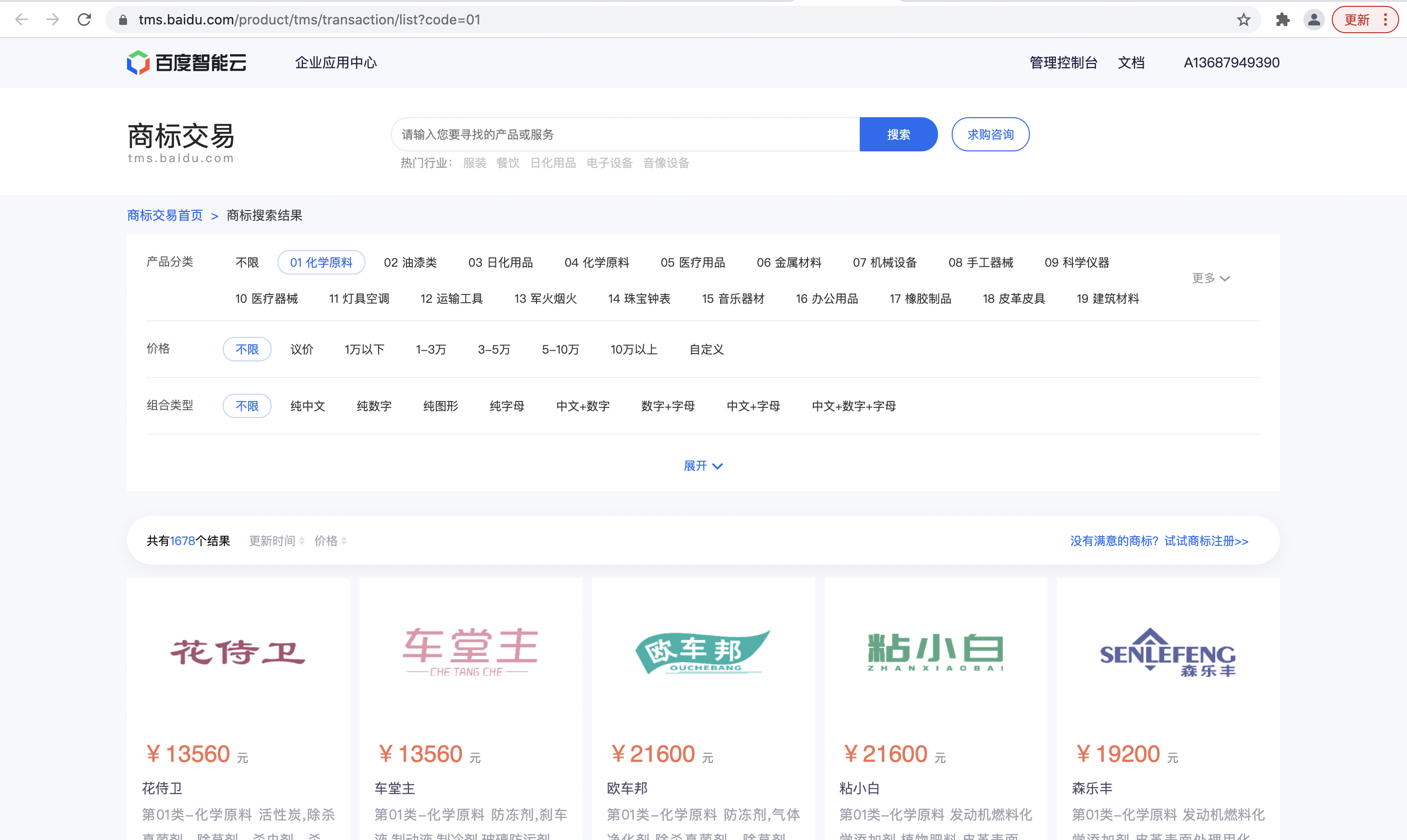Screen dimensions: 1407x840
Task: Focus the product search input field
Action: pos(625,134)
